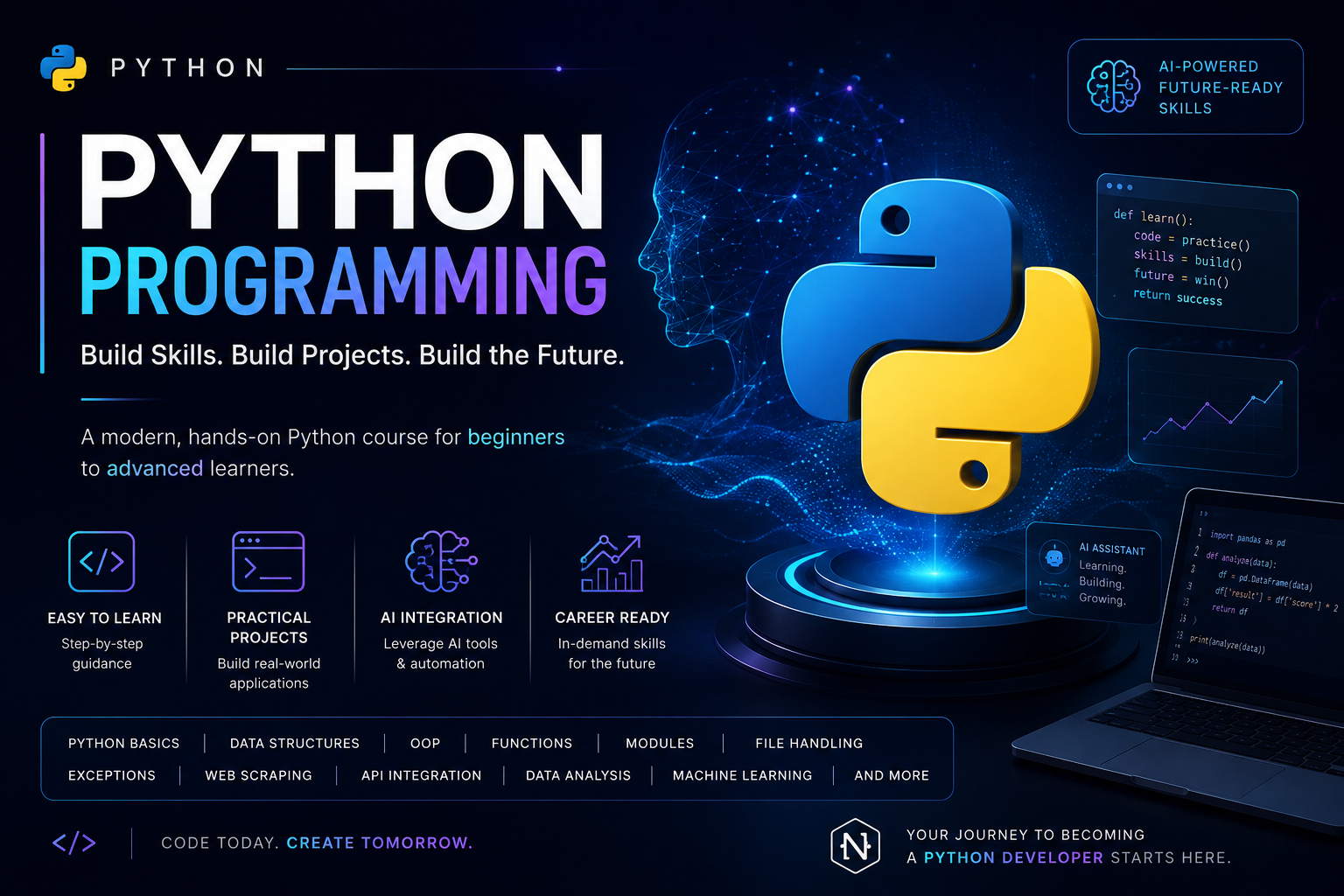1344x896 pixels.
Task: Click the 'CREATE TOMORROW.' text
Action: coord(380,843)
